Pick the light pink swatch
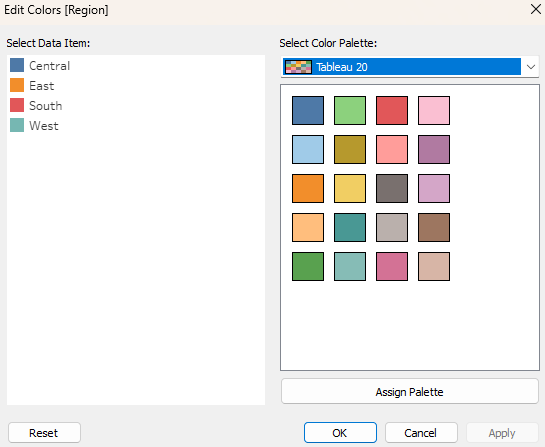The width and height of the screenshot is (545, 447). [x=434, y=111]
